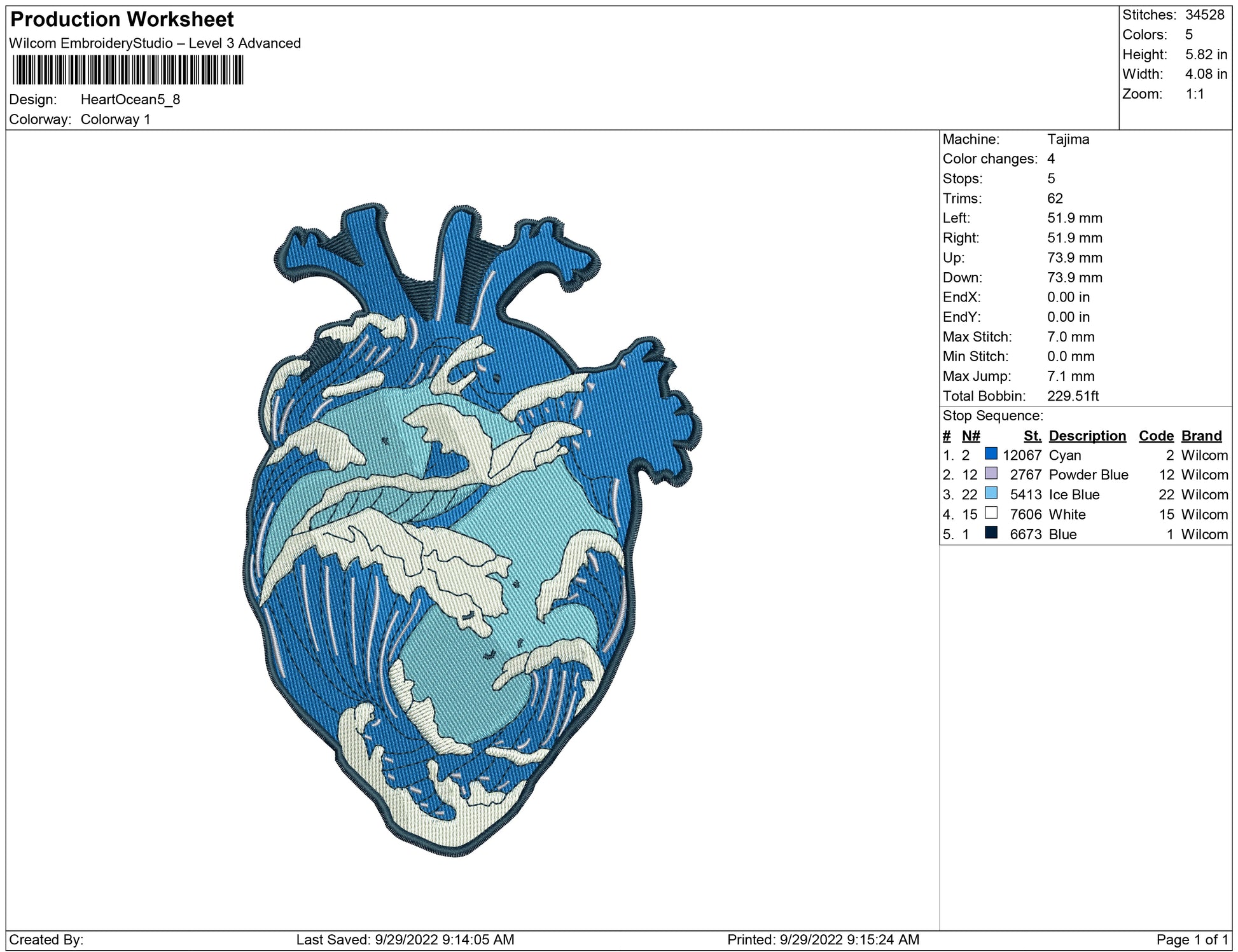Viewport: 1238px width, 952px height.
Task: Click the barcode under the studio name
Action: 128,70
